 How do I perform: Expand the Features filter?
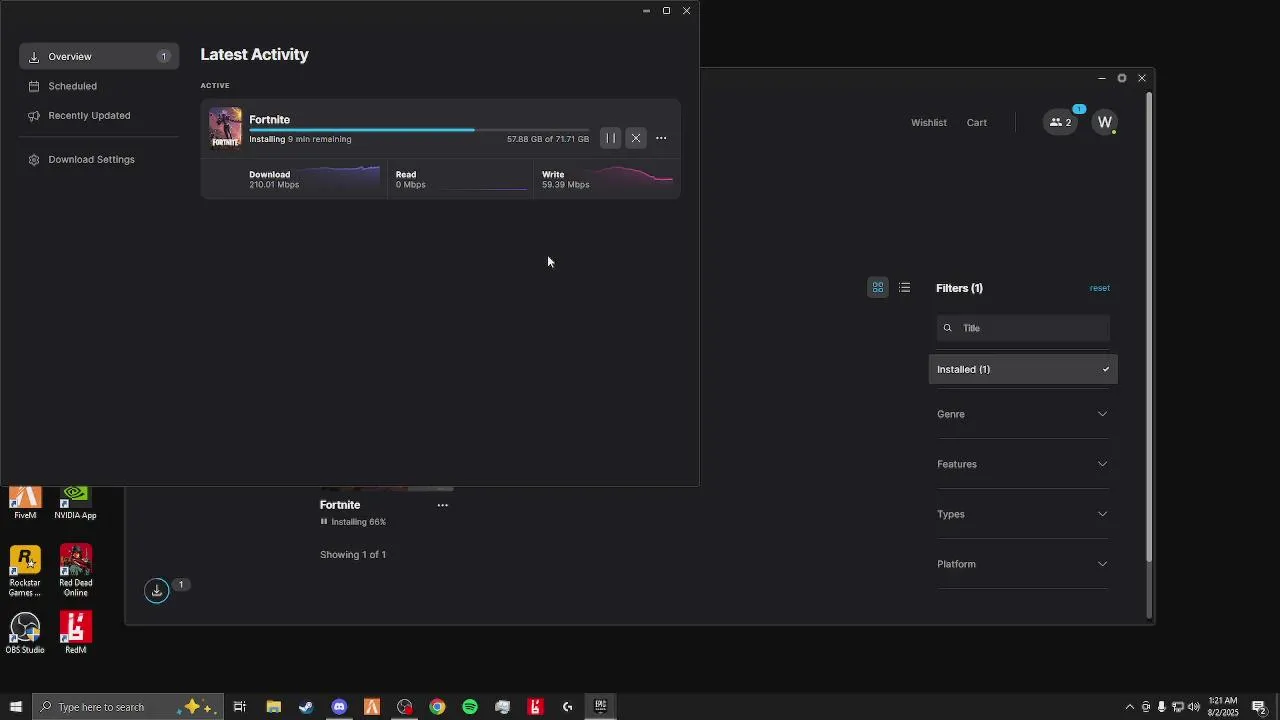[x=1023, y=464]
